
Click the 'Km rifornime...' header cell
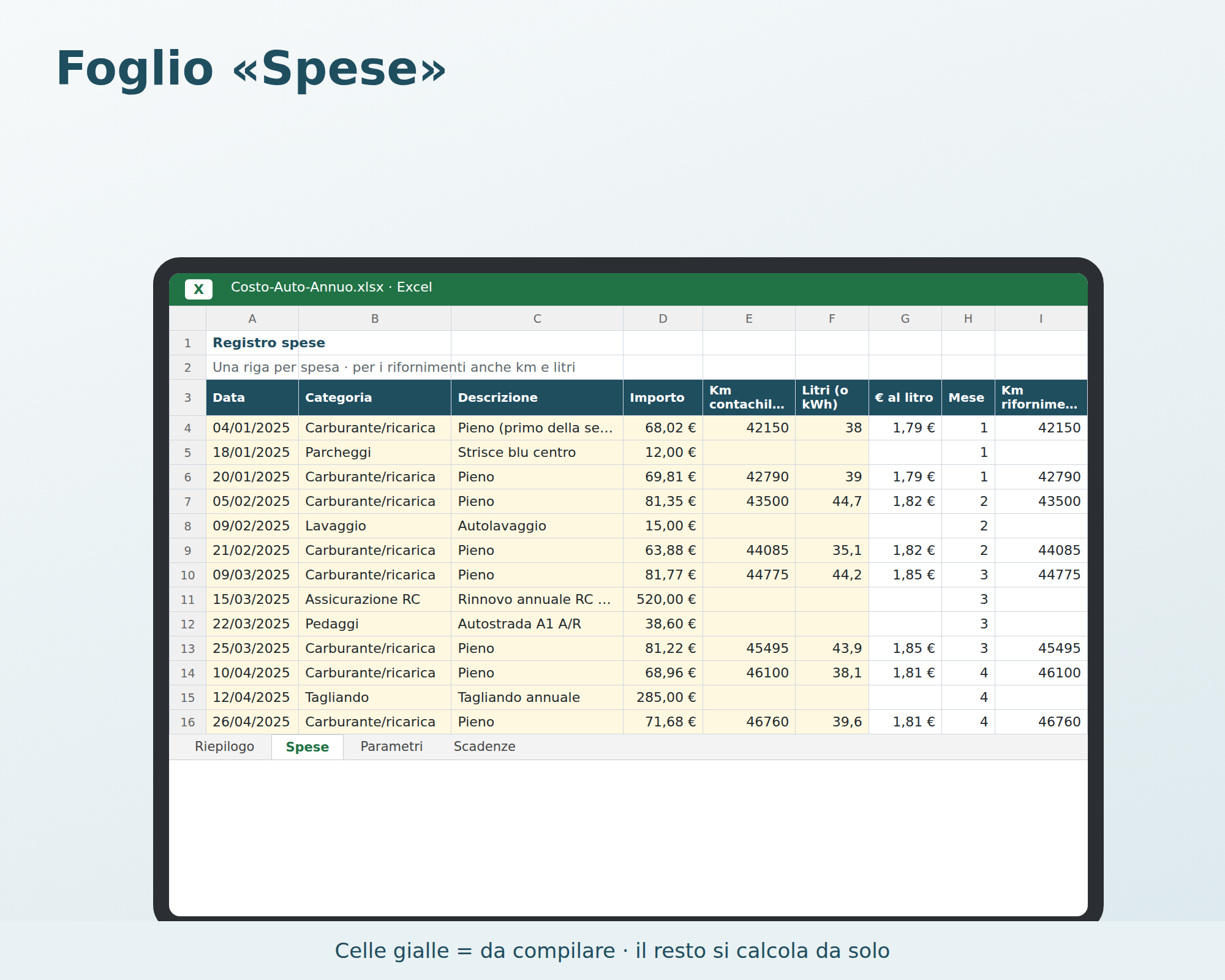click(x=1041, y=398)
